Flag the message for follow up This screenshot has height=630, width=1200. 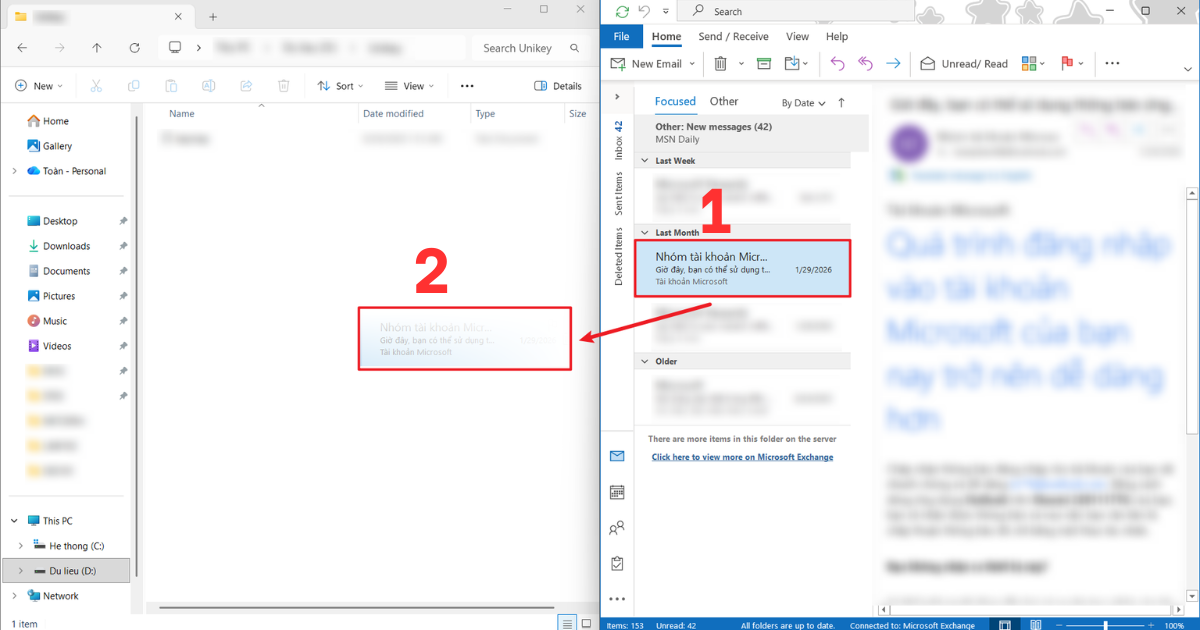pos(1066,63)
